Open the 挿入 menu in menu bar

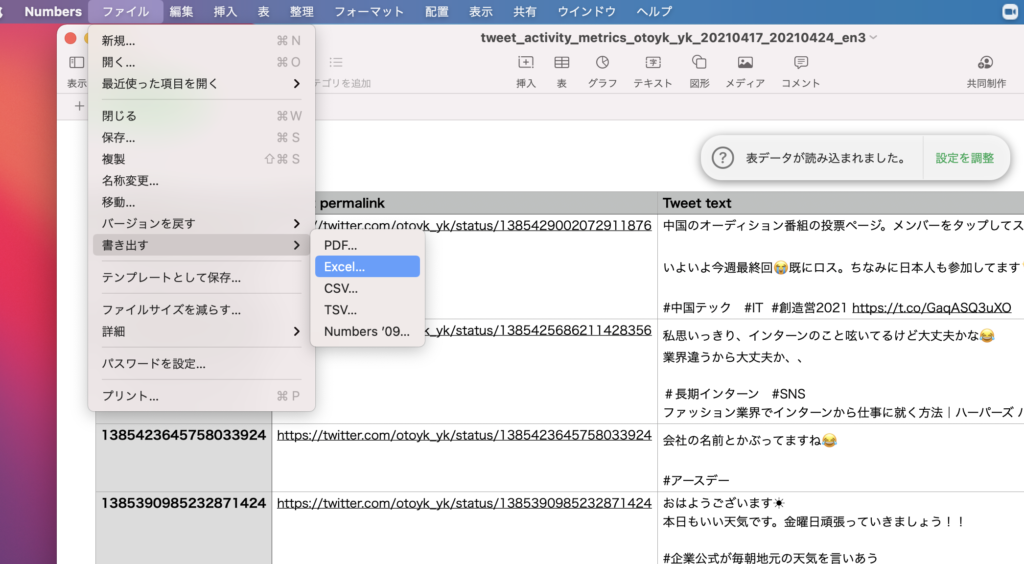pos(225,12)
